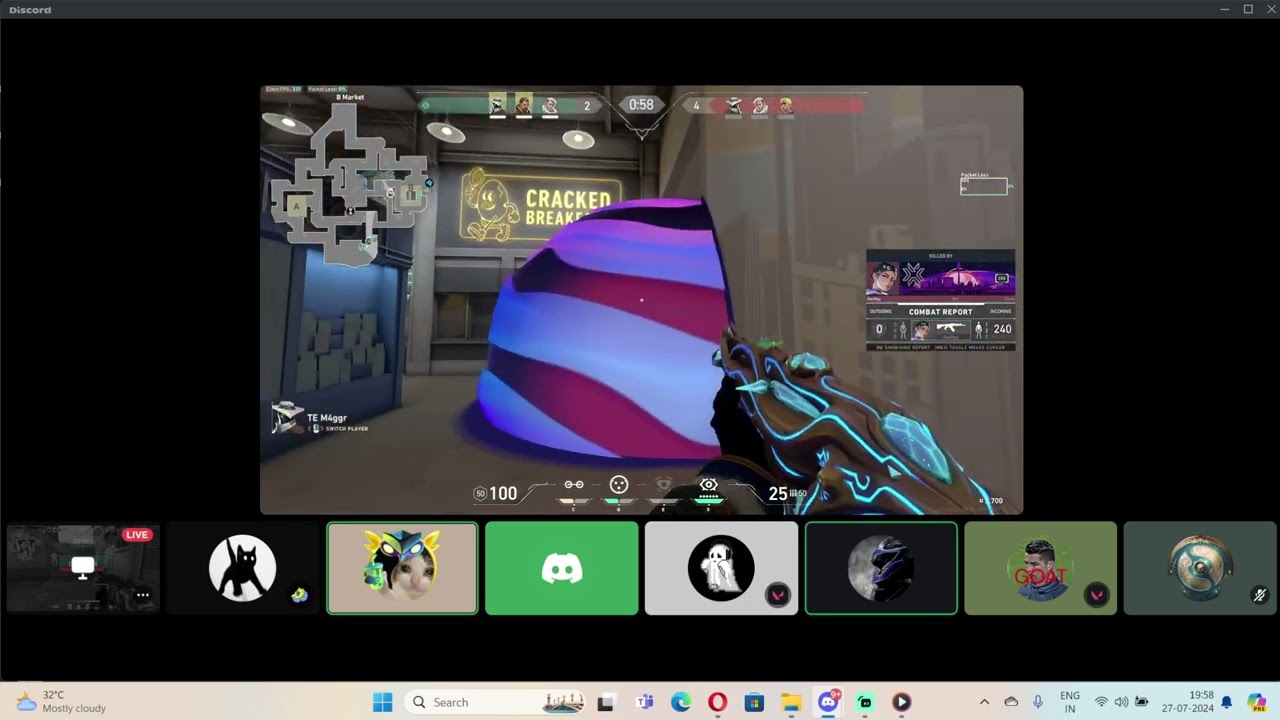This screenshot has height=720, width=1280.
Task: Select the black cat avatar participant
Action: tap(242, 568)
